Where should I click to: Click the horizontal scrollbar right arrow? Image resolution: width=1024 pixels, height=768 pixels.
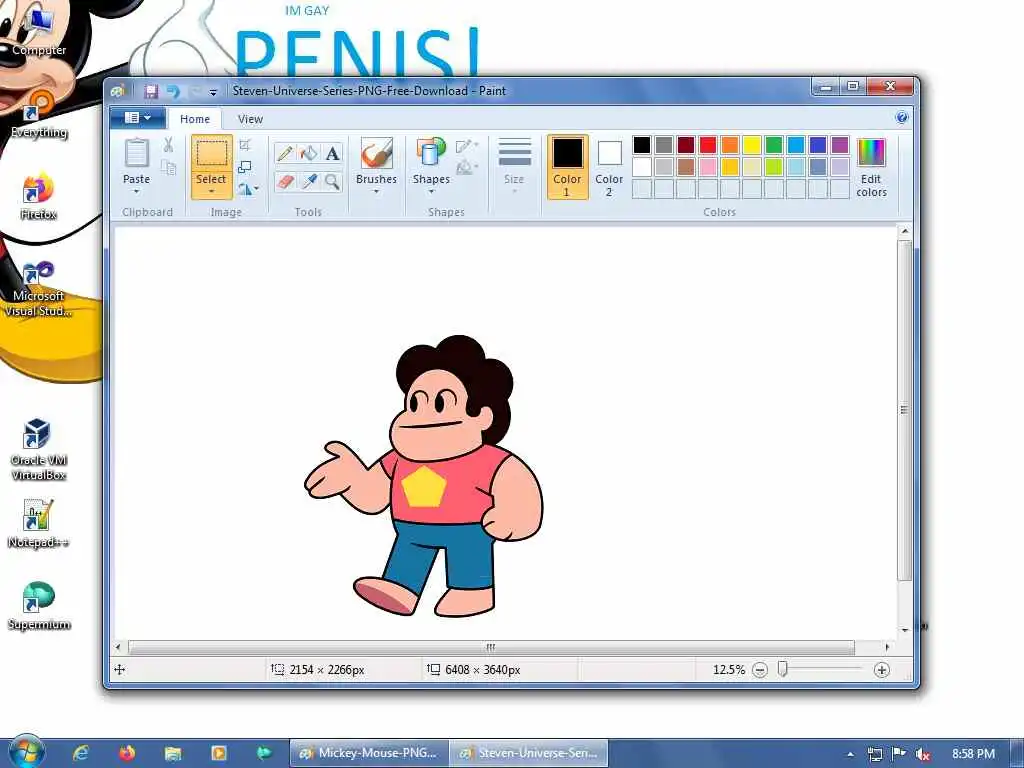[887, 647]
